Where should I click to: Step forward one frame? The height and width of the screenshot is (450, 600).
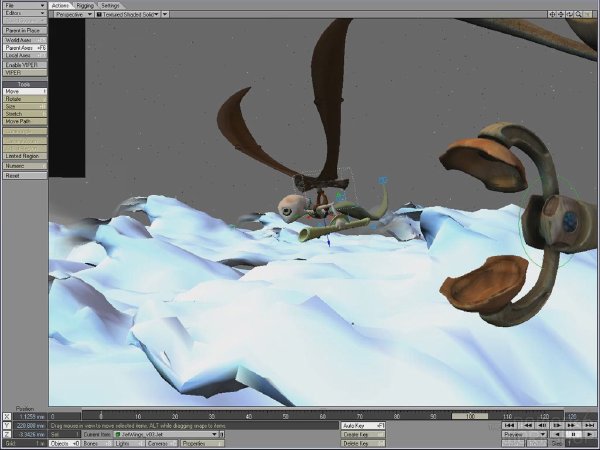(557, 425)
